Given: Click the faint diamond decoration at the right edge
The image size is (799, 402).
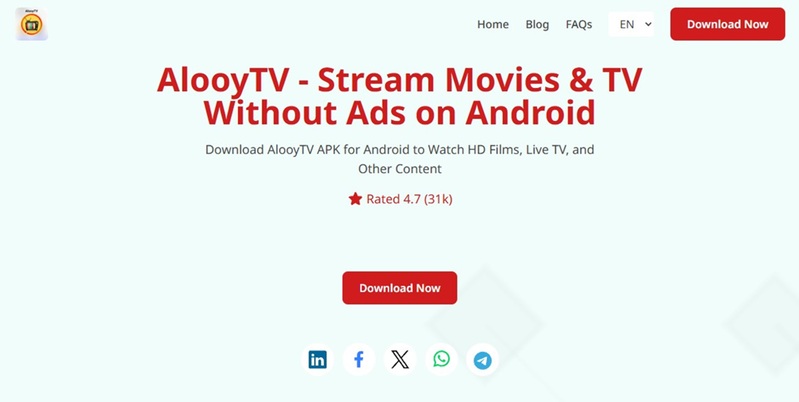Looking at the screenshot, I should click(764, 324).
